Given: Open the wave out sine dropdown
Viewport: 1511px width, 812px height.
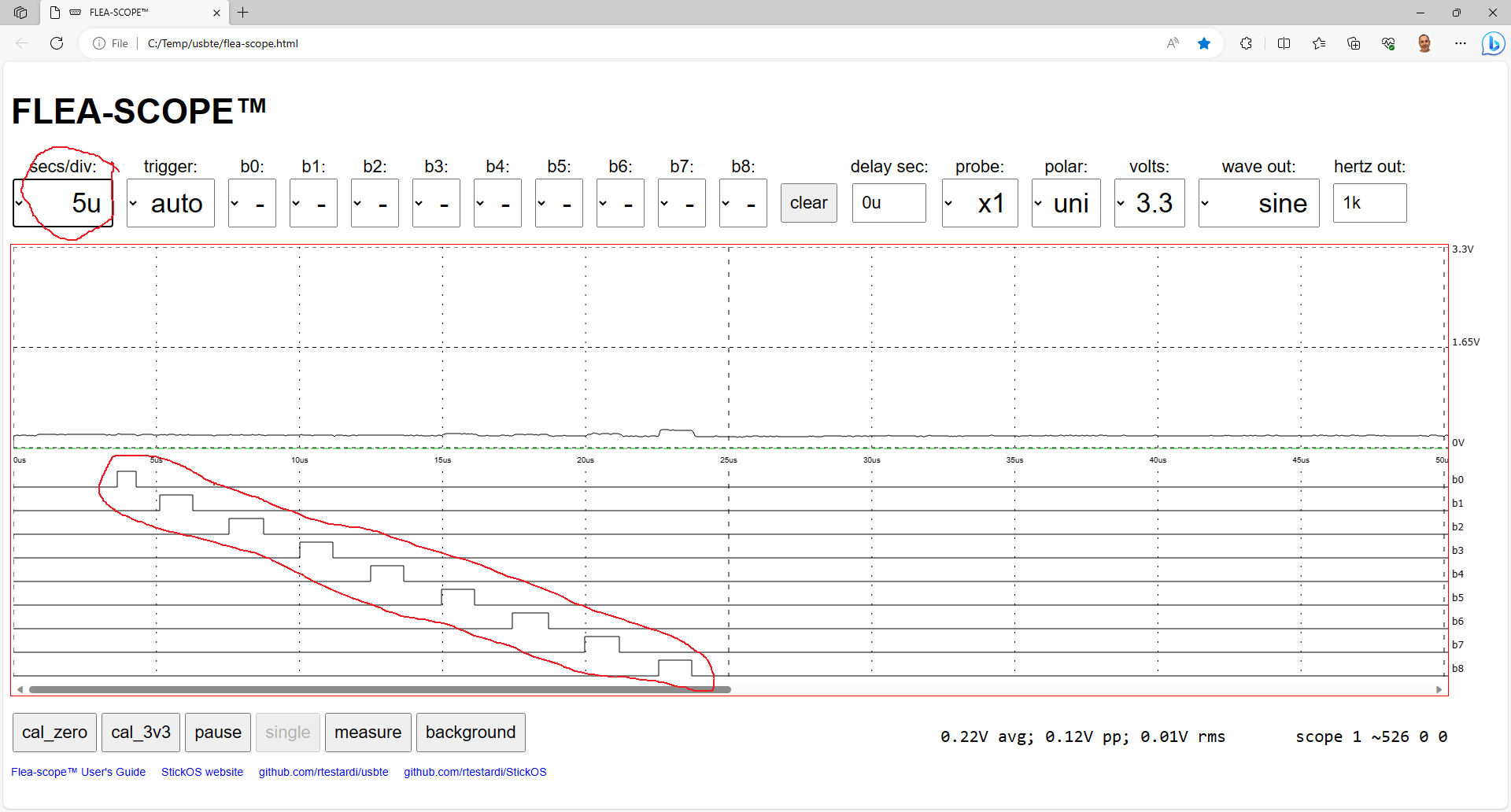Looking at the screenshot, I should coord(1259,203).
